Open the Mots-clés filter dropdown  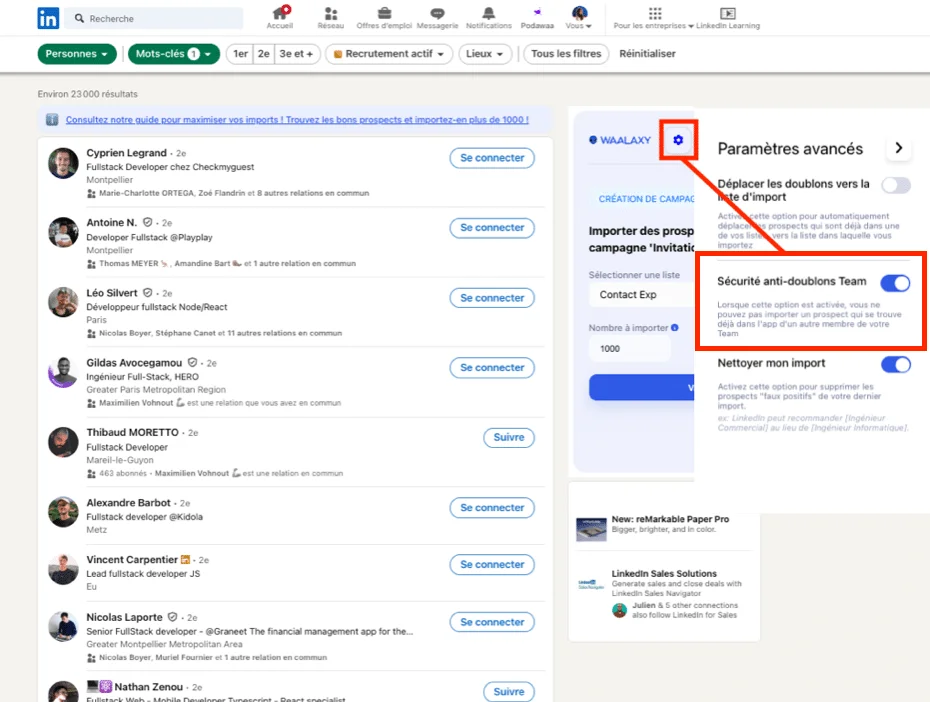click(x=174, y=54)
